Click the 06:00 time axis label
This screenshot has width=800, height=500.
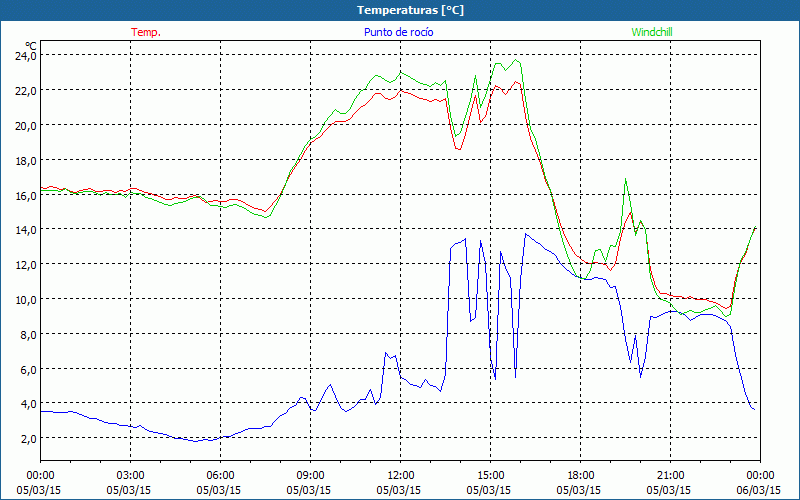click(220, 476)
